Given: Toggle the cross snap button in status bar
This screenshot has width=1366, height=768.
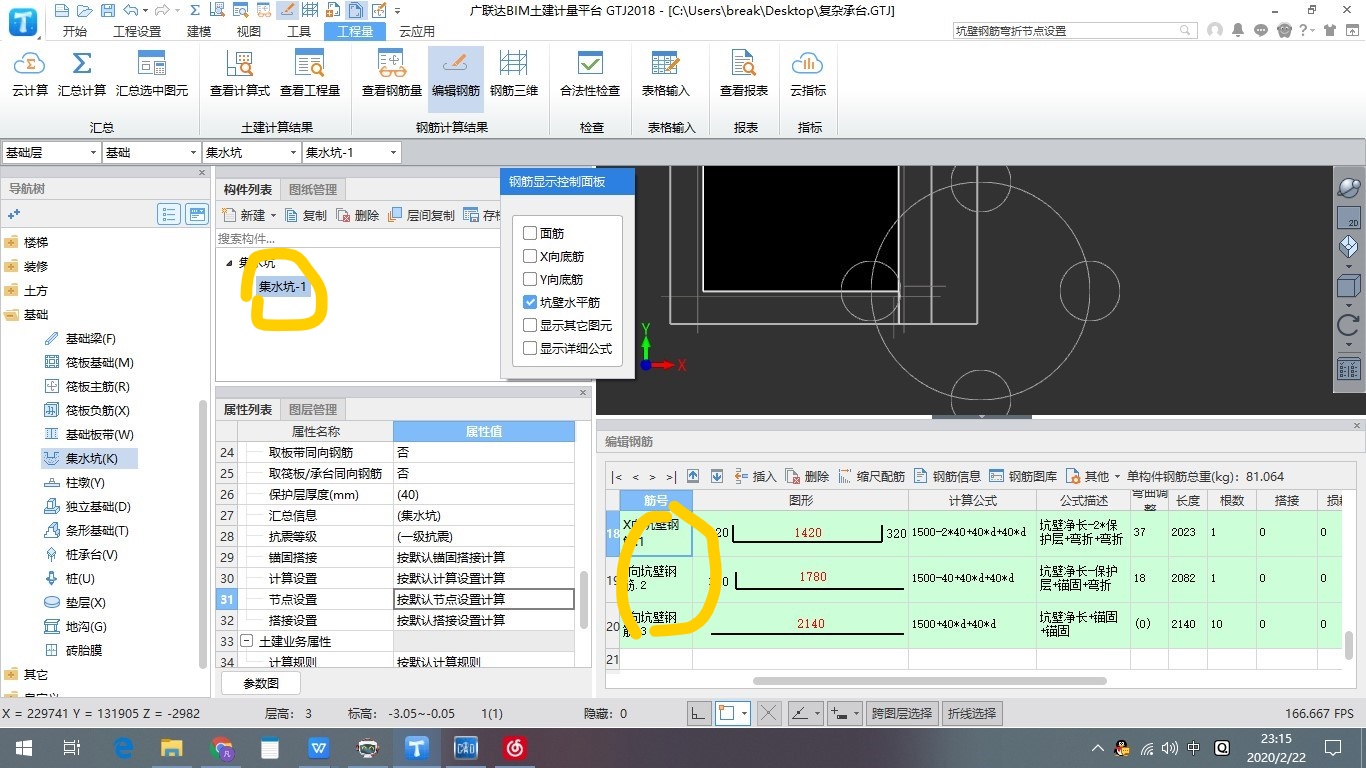Looking at the screenshot, I should point(768,713).
